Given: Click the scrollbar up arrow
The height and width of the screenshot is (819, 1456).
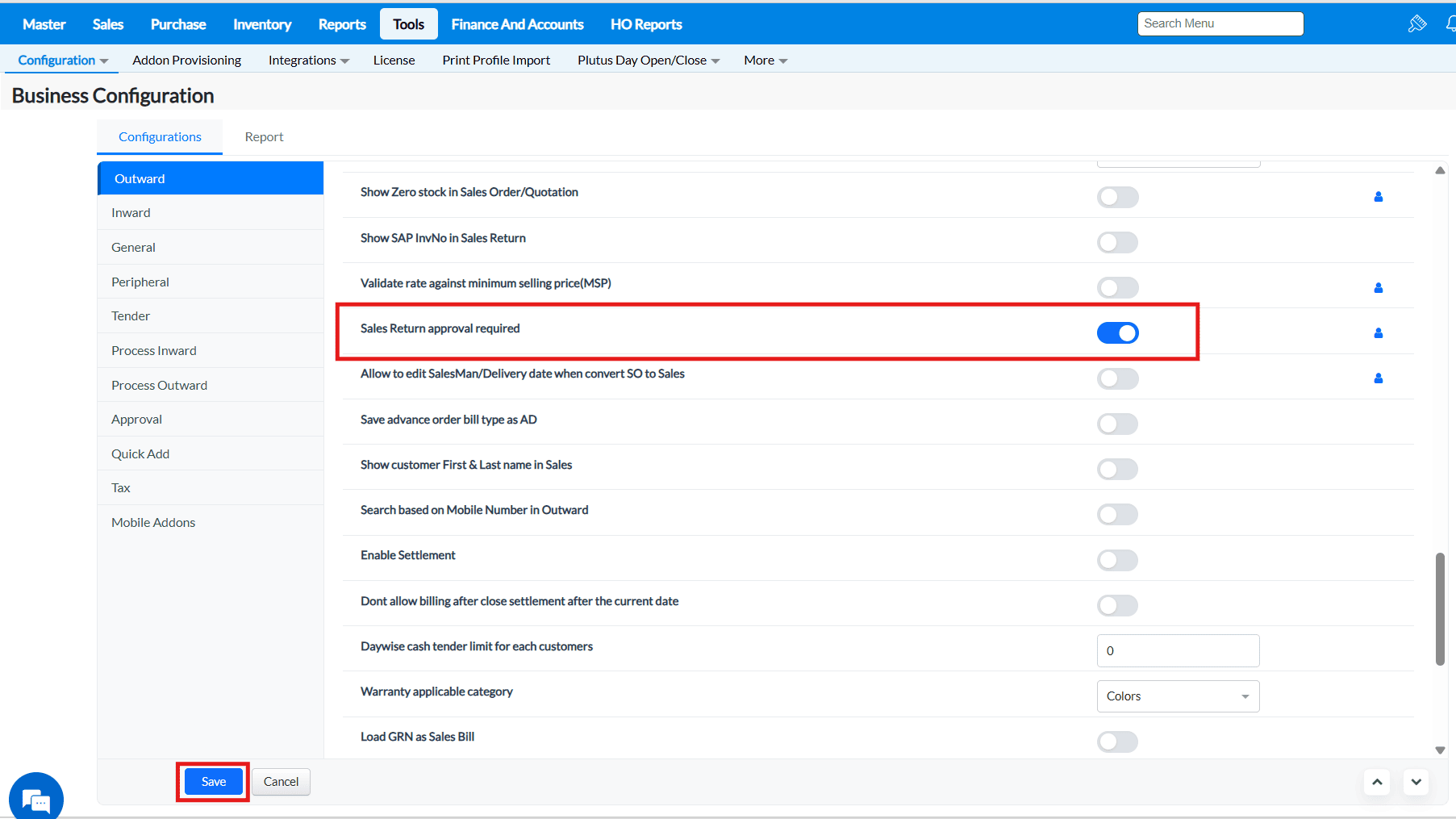Looking at the screenshot, I should click(x=1440, y=170).
